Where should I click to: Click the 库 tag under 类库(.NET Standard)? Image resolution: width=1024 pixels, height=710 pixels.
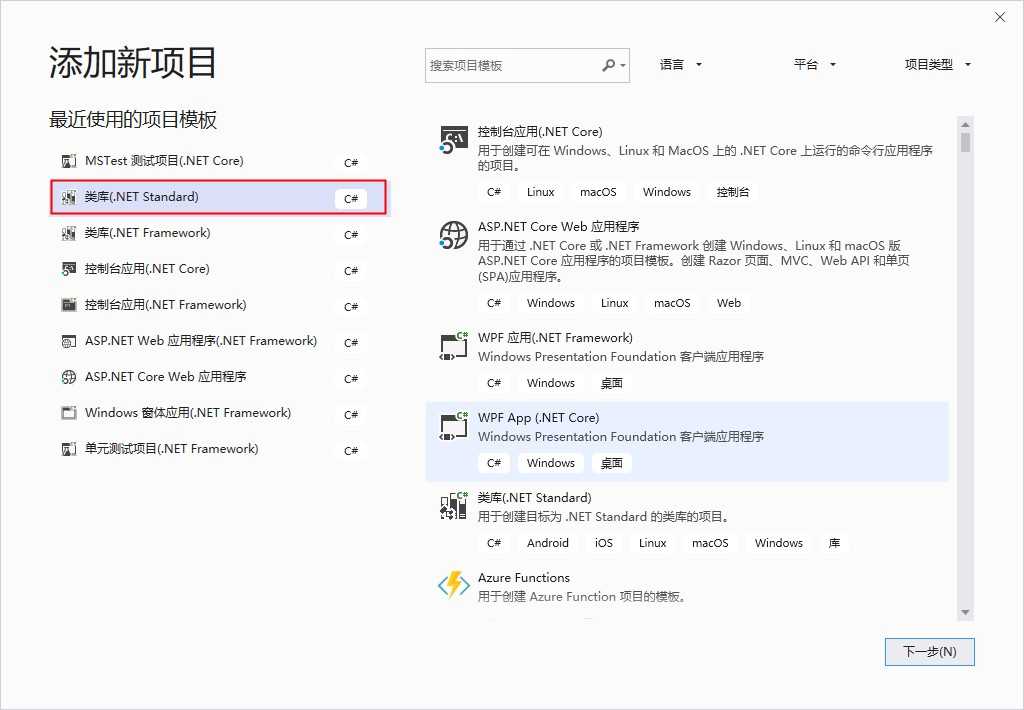point(834,543)
